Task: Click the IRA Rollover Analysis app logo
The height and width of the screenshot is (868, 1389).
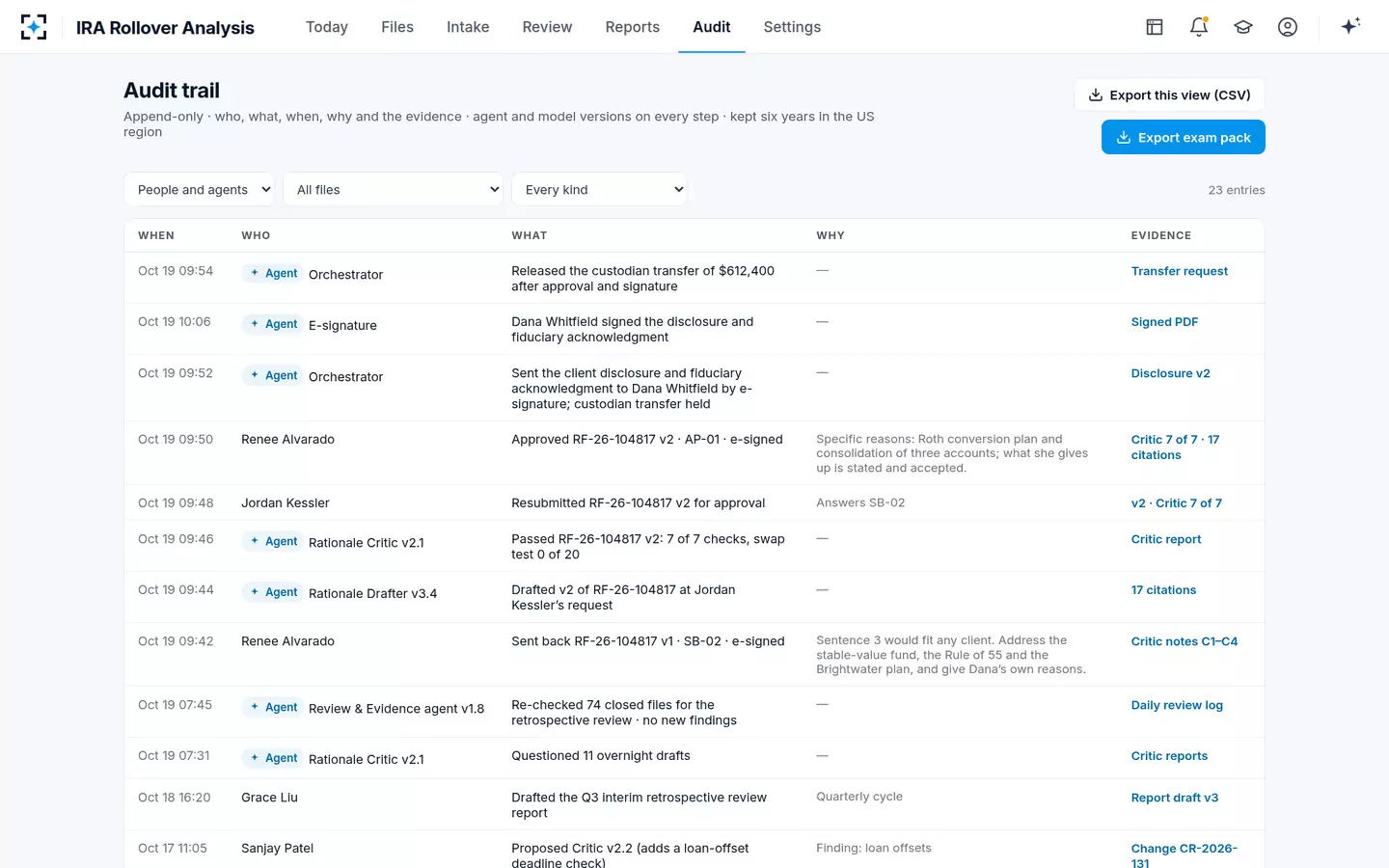Action: [x=34, y=27]
